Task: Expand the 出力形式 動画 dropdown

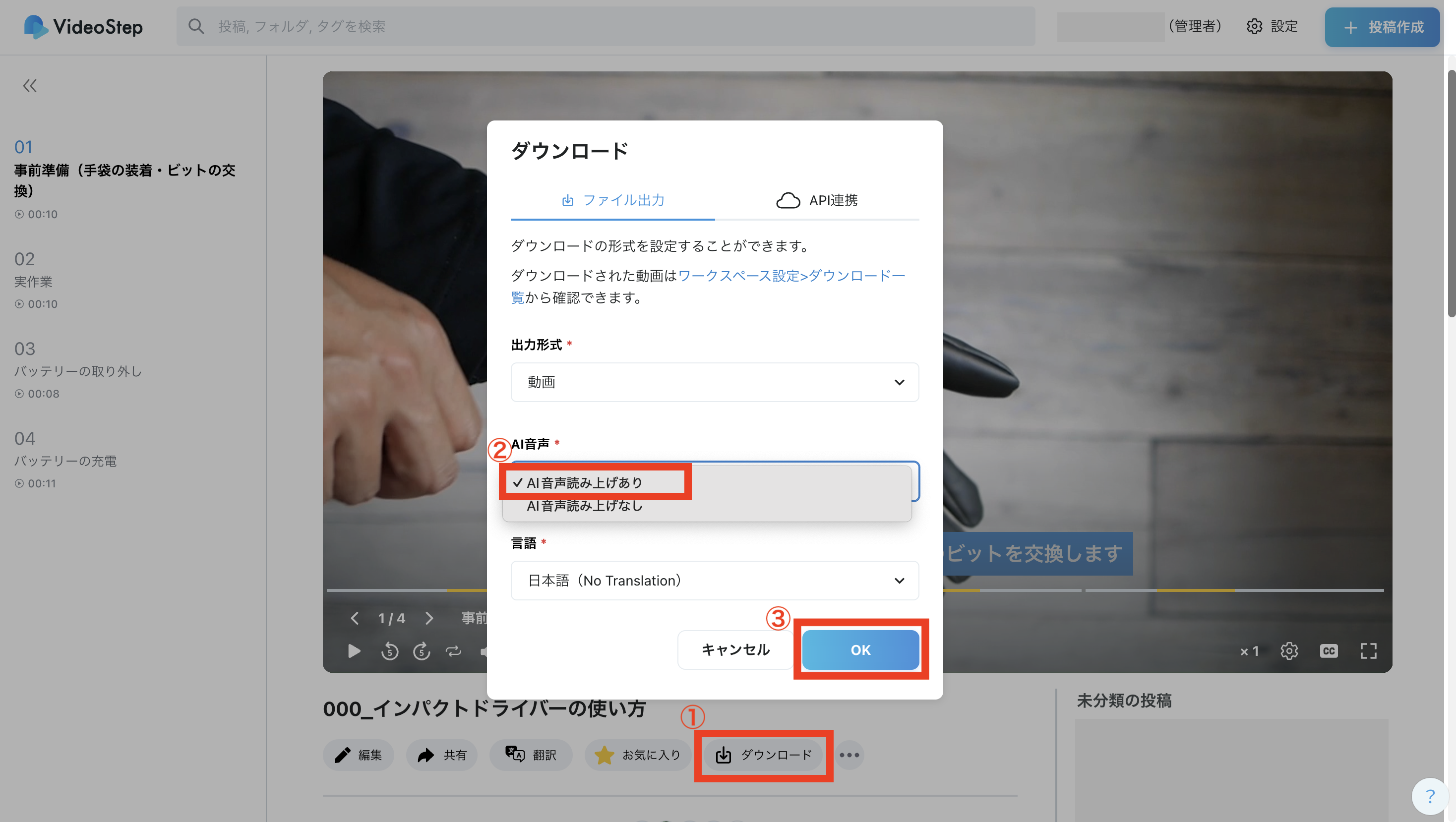Action: coord(715,382)
